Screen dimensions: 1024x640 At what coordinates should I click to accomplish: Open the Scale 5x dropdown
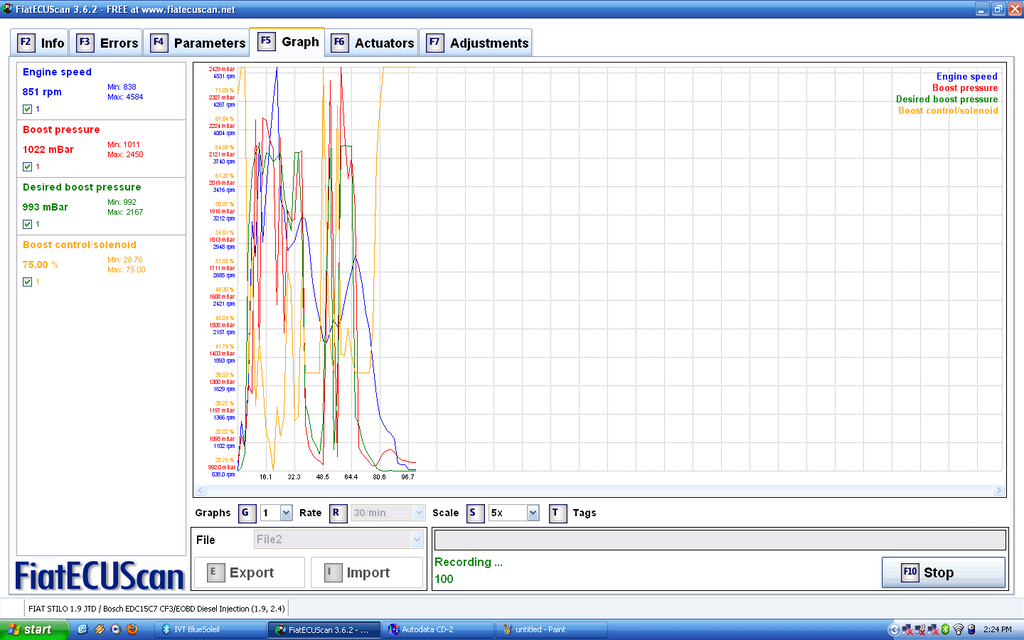[533, 513]
